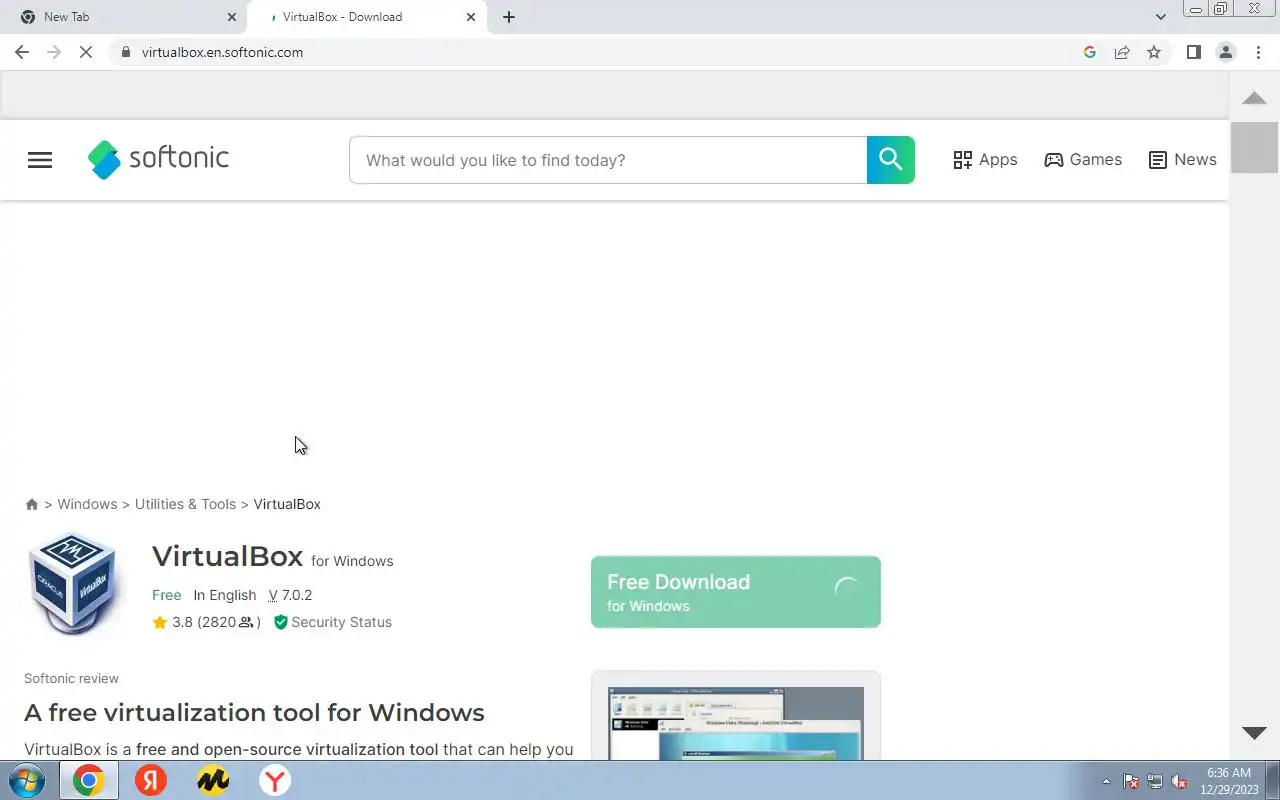Click the version V 7.0.2 label

[x=290, y=595]
